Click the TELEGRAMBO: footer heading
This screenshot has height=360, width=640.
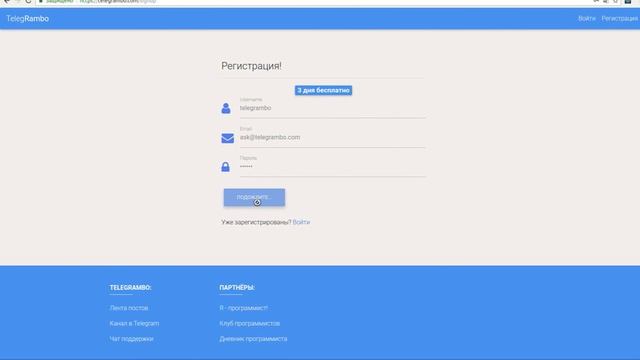click(x=130, y=287)
